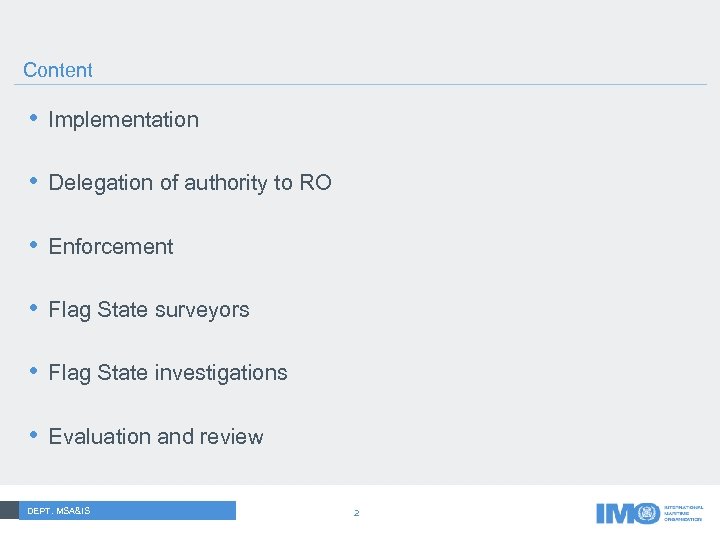Select the Implementation bullet text
The height and width of the screenshot is (540, 720).
pyautogui.click(x=123, y=120)
